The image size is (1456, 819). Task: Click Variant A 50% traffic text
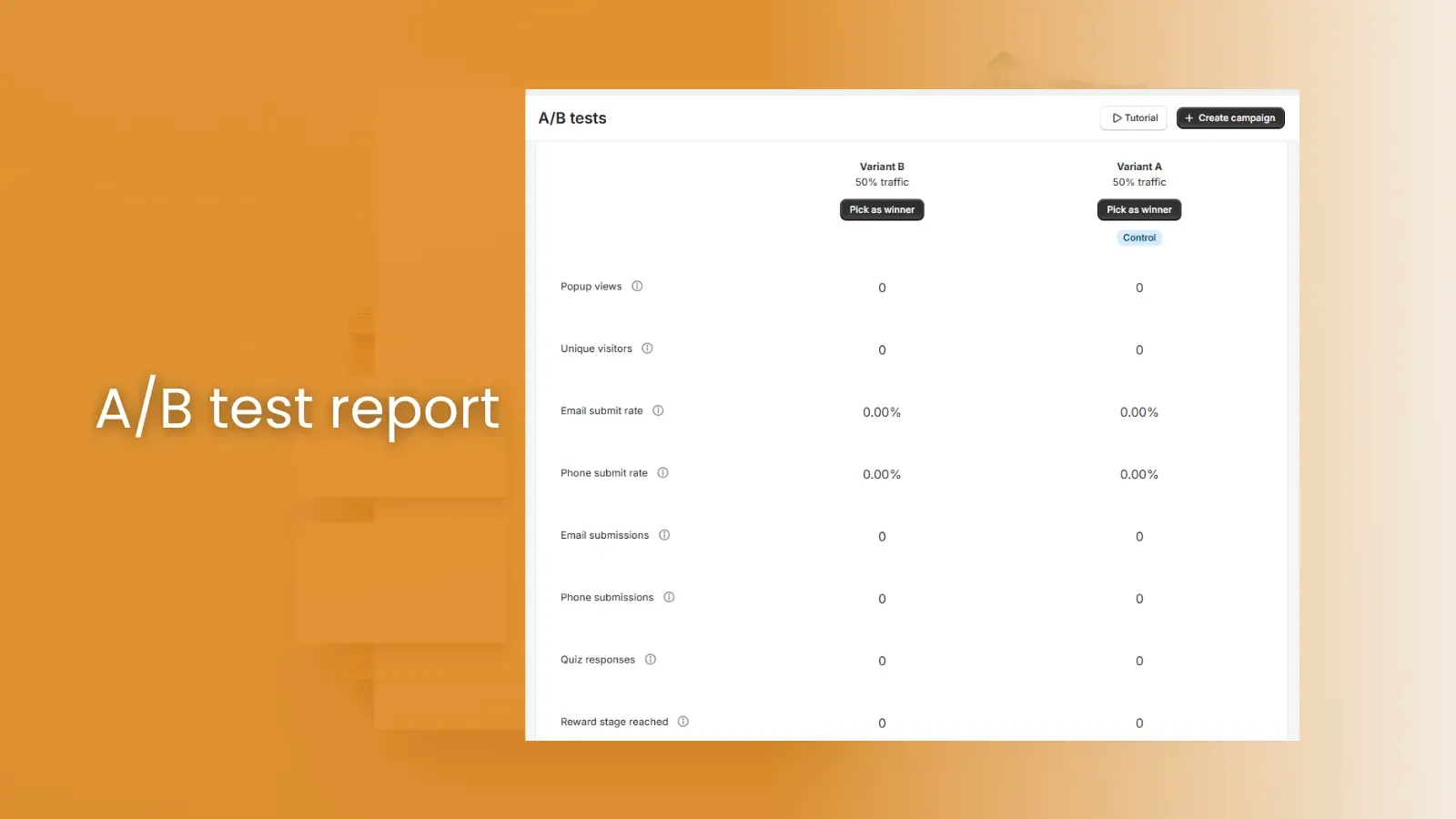click(x=1139, y=182)
